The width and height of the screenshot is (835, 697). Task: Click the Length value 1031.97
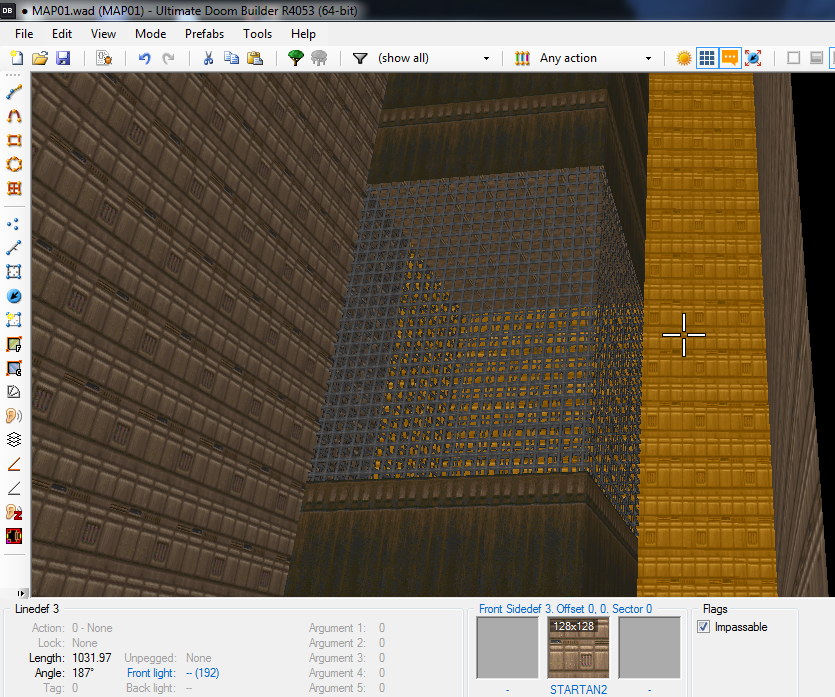[92, 658]
